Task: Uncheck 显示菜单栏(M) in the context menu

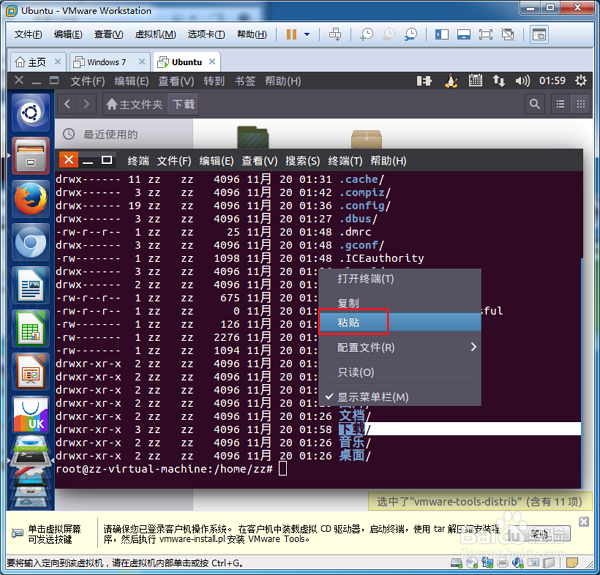Action: coord(400,397)
